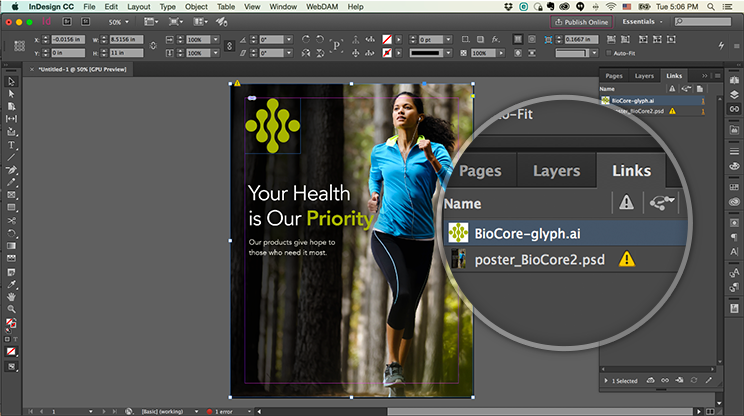Open the Object menu
Screen dimensions: 744x416
click(196, 7)
